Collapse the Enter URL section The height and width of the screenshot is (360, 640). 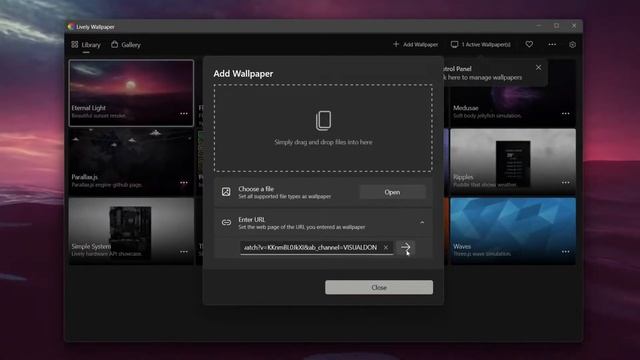[x=422, y=222]
